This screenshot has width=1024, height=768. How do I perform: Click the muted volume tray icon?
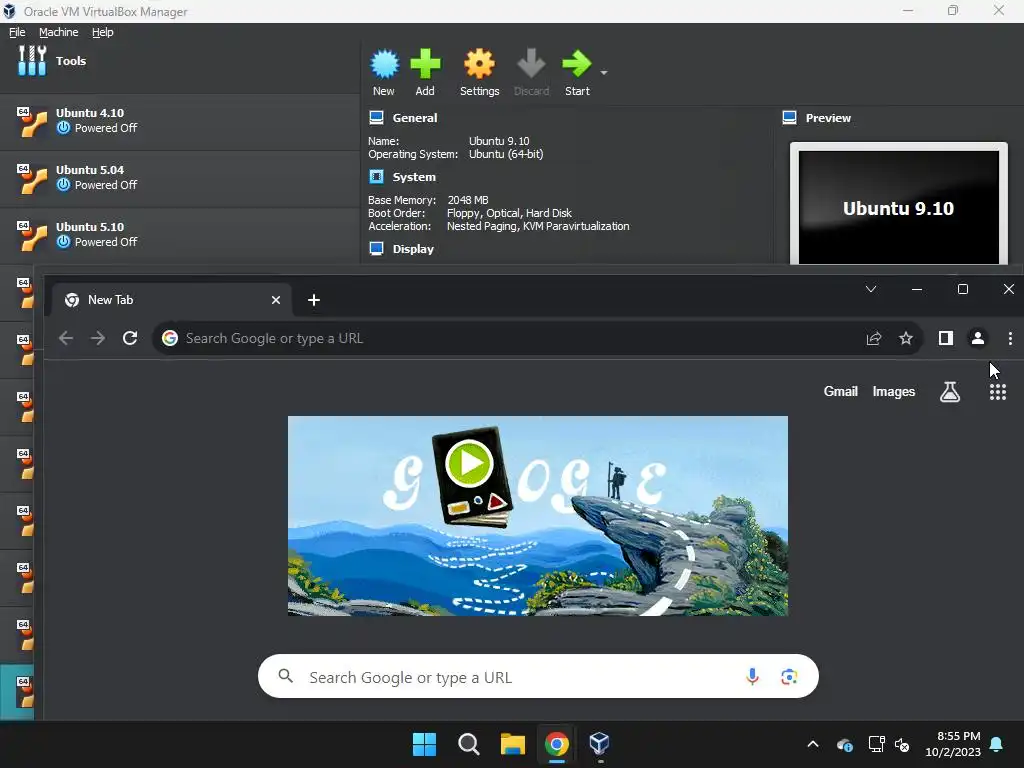902,744
